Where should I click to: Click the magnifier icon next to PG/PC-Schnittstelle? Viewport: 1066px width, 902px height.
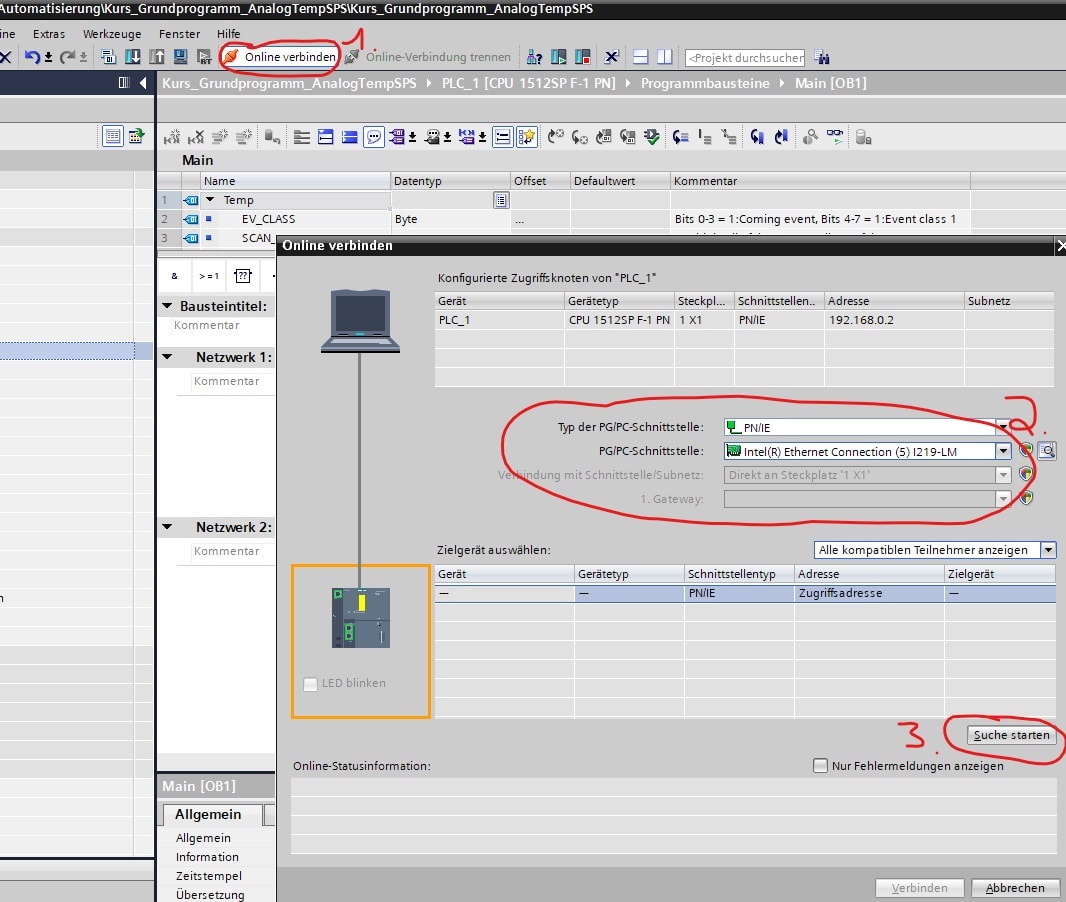click(x=1046, y=451)
